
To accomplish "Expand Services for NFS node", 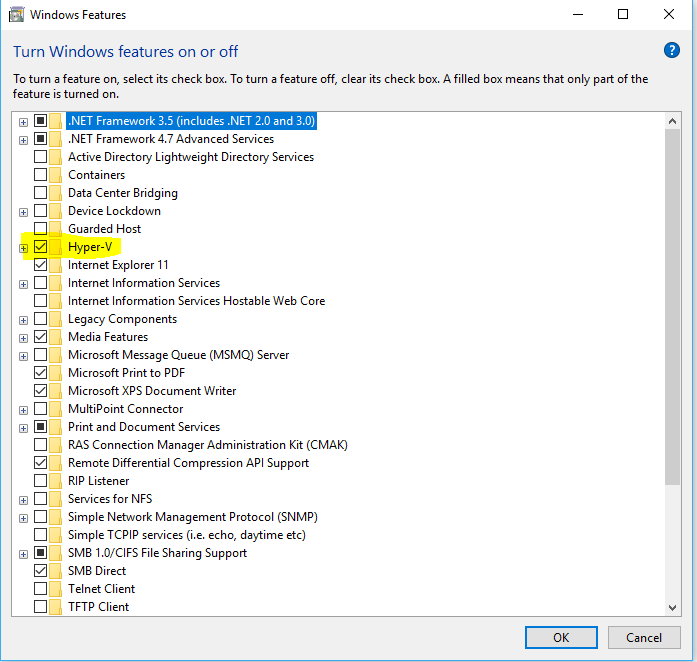I will (x=24, y=501).
